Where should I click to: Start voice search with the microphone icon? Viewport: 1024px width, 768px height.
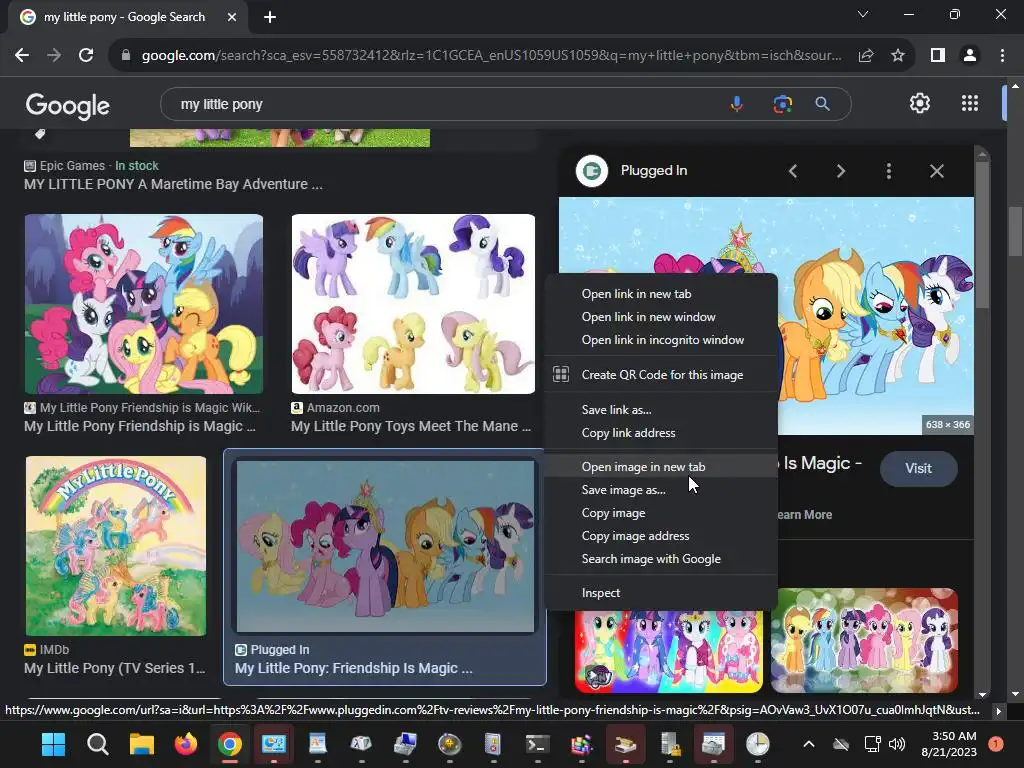pyautogui.click(x=737, y=104)
